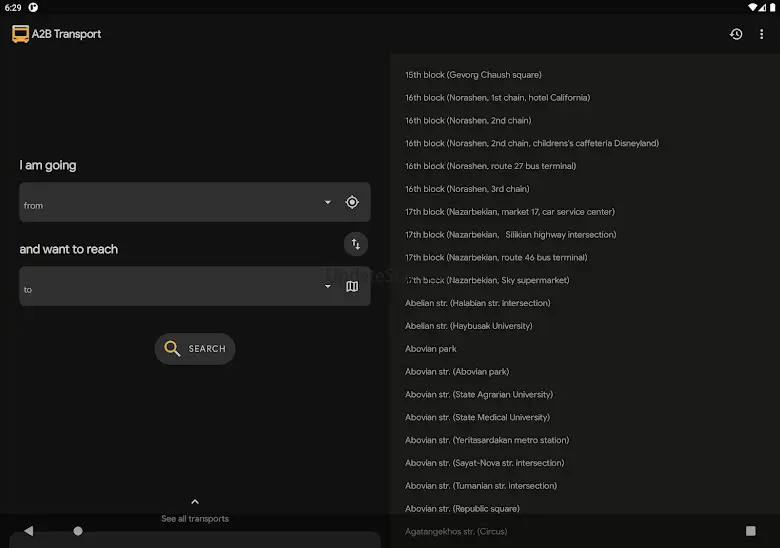Click the A2B Transport bus logo

[20, 34]
